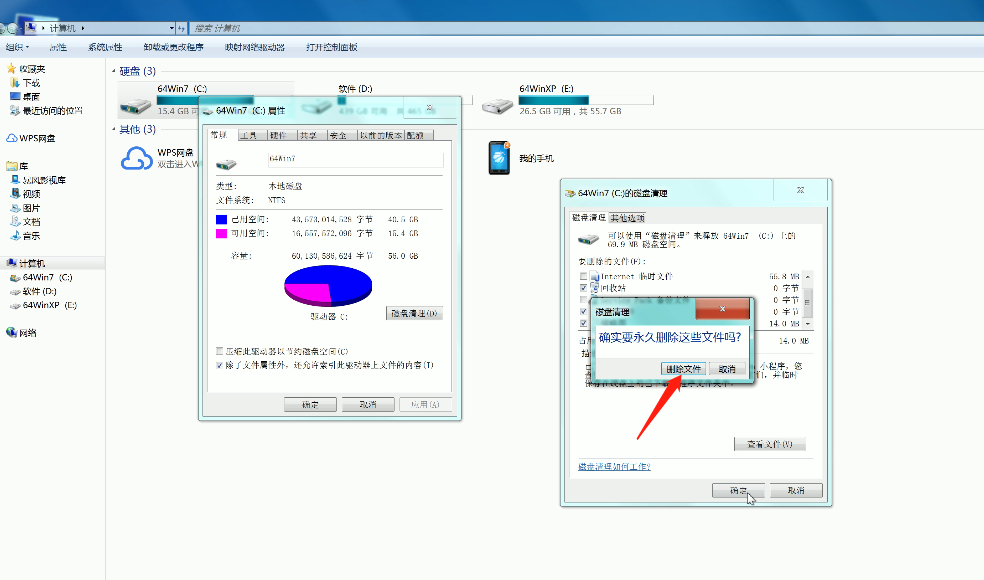Select WPS网盘 in the sidebar
984x580 pixels.
coord(37,138)
